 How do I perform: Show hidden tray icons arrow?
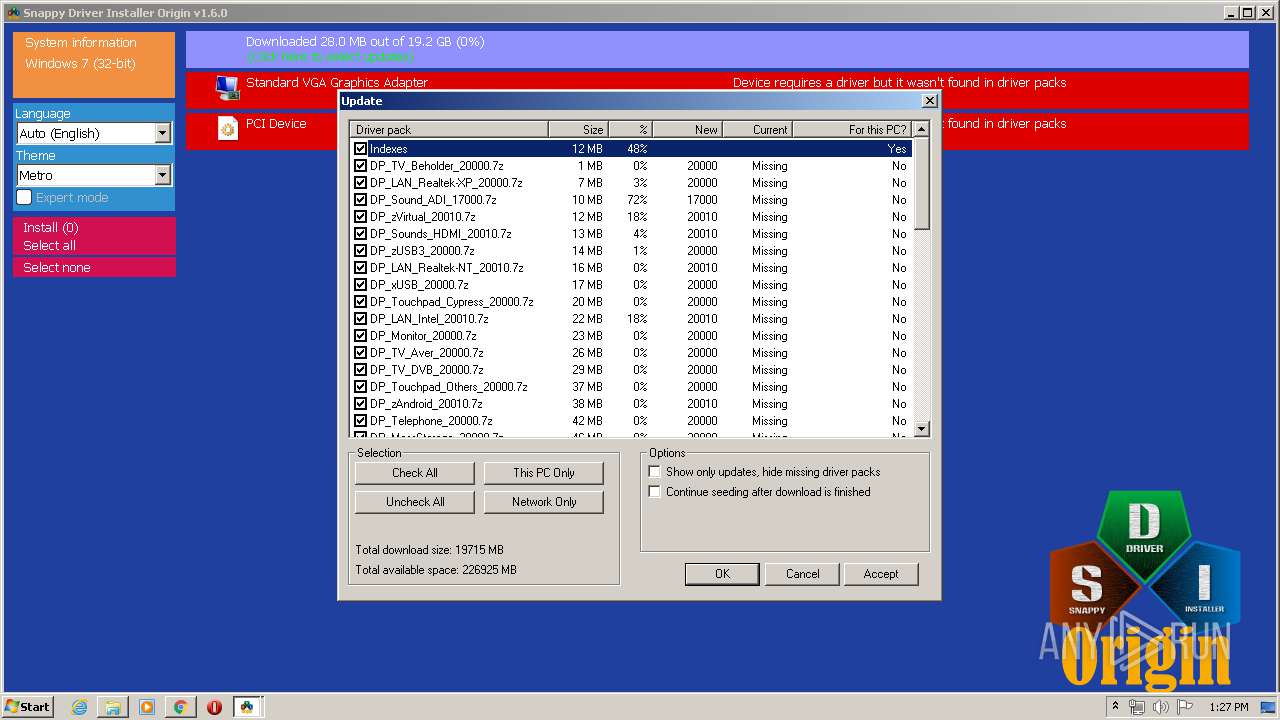click(1115, 706)
